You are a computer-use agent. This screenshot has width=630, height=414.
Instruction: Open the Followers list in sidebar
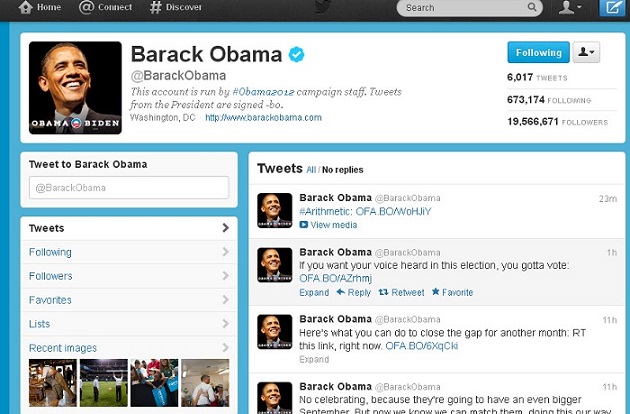(129, 276)
